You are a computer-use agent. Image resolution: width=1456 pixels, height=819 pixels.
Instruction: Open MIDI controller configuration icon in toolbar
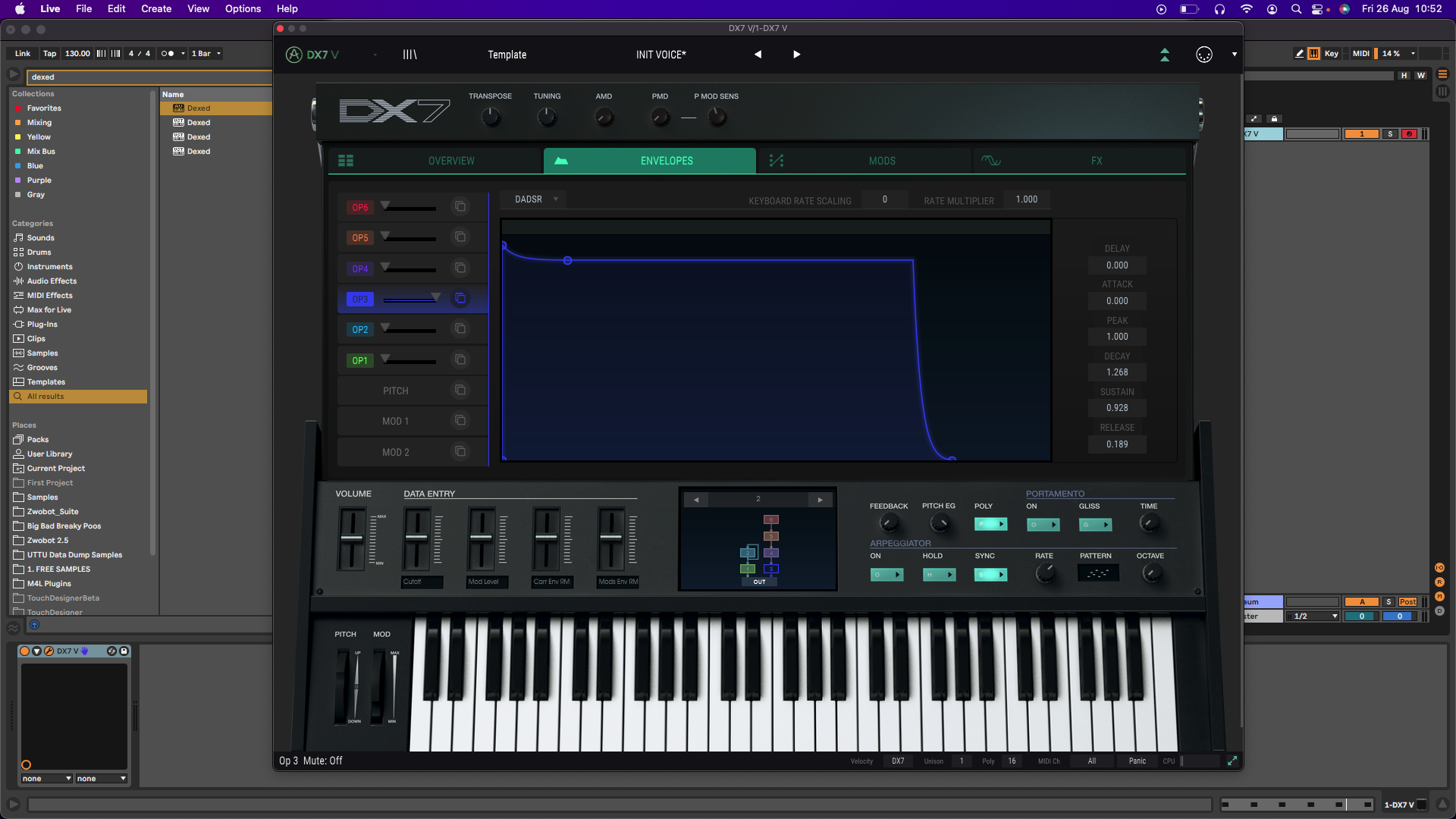pos(1203,55)
